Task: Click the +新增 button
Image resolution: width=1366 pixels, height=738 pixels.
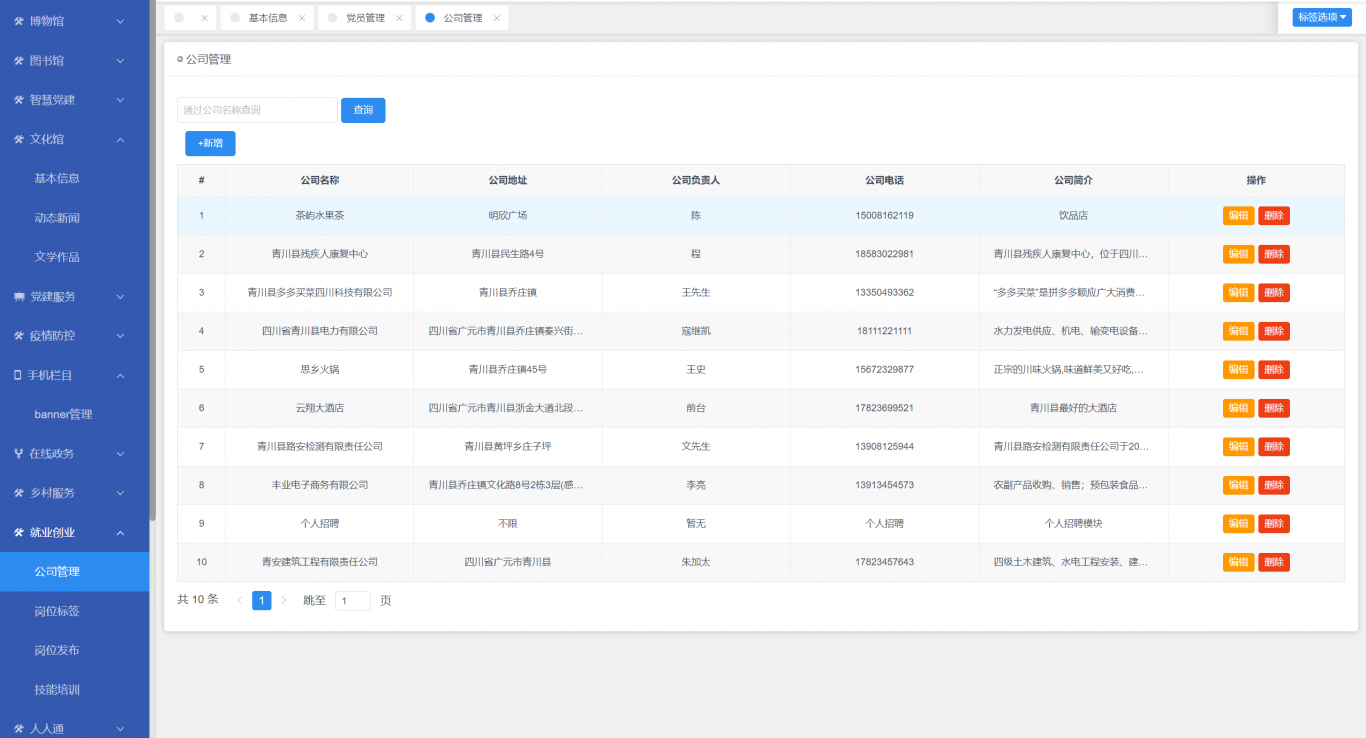Action: [x=210, y=144]
